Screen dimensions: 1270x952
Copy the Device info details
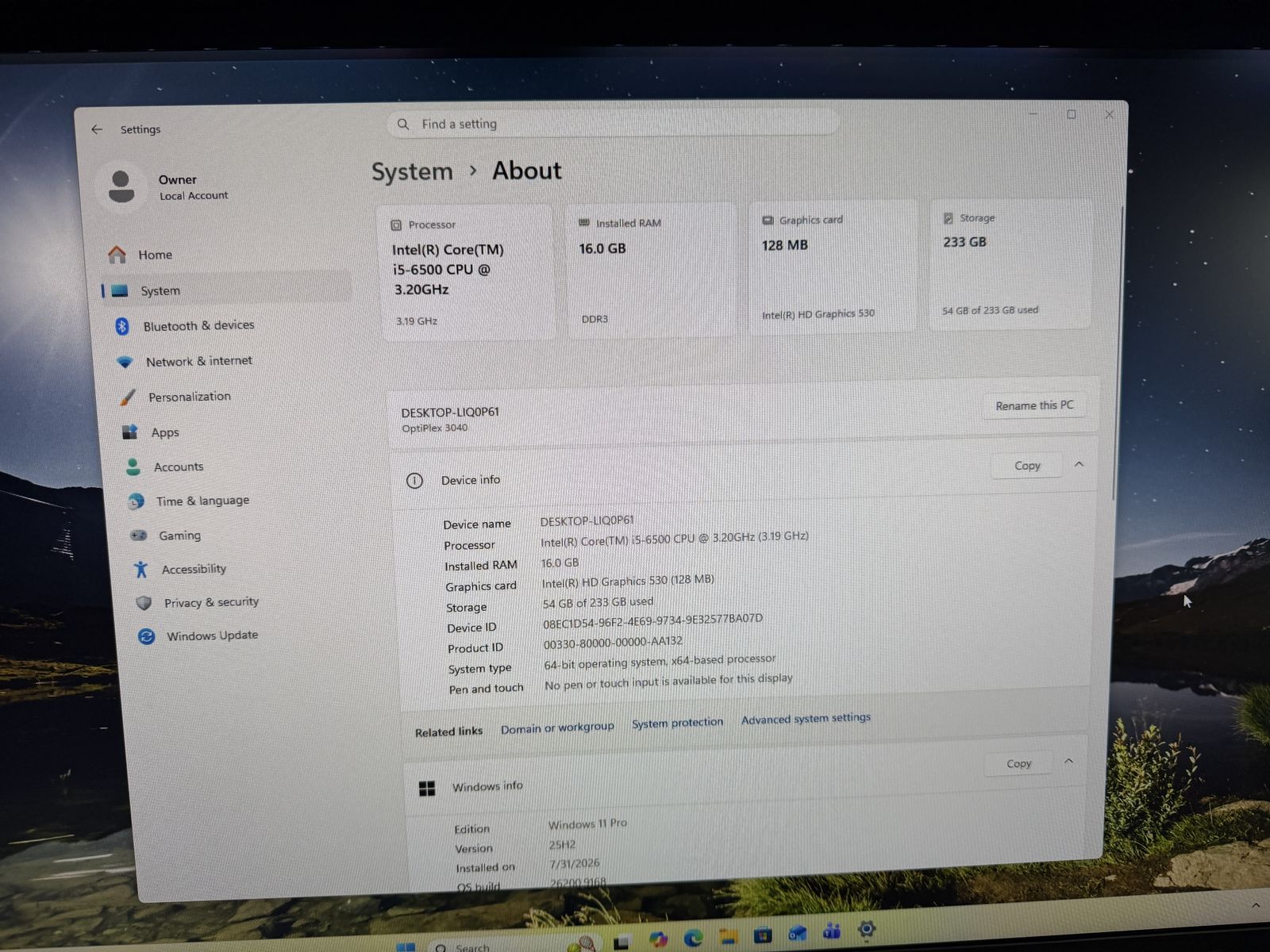click(x=1027, y=466)
